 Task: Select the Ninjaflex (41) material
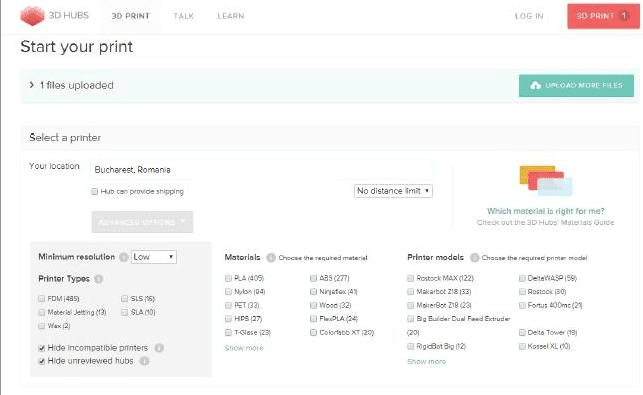pos(313,292)
